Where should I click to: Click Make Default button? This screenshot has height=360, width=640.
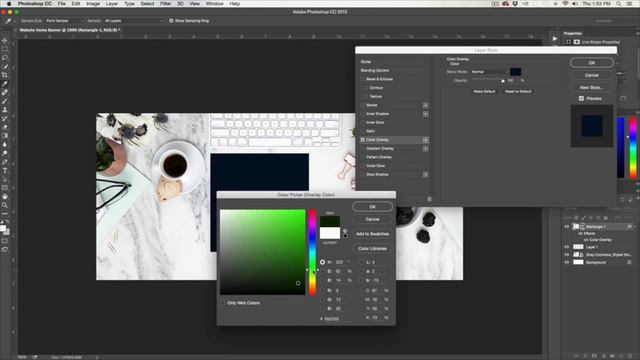tap(484, 91)
